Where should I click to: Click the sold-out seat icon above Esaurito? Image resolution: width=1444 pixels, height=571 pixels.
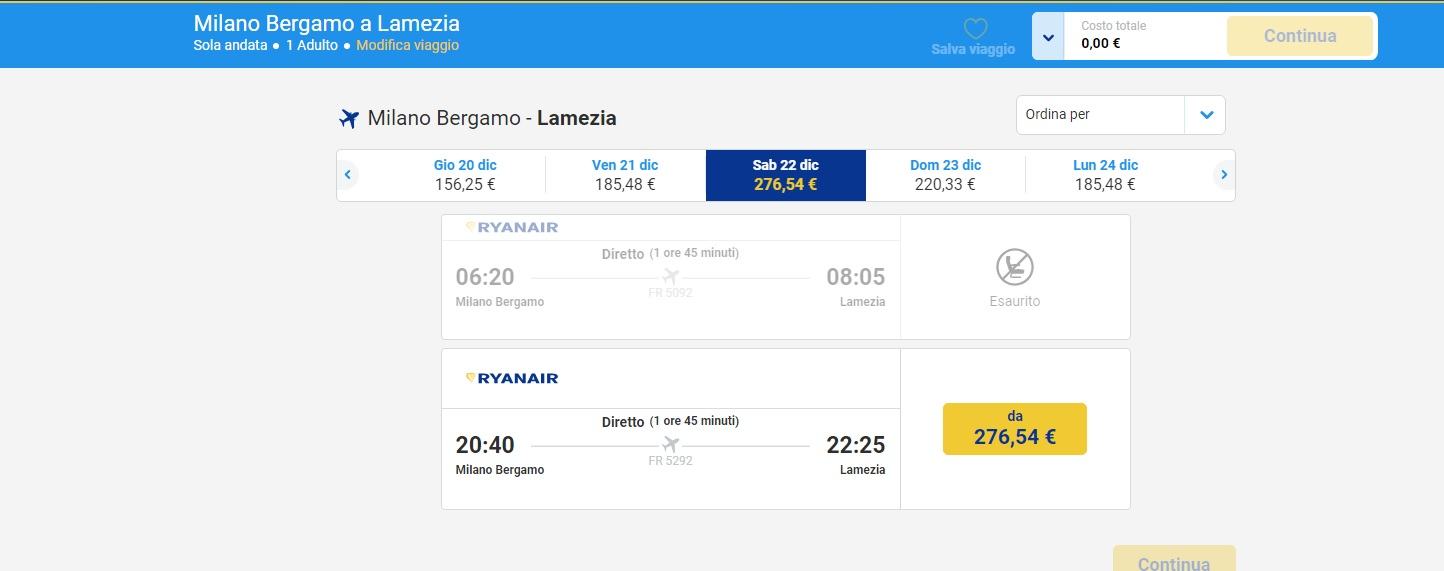[1014, 267]
